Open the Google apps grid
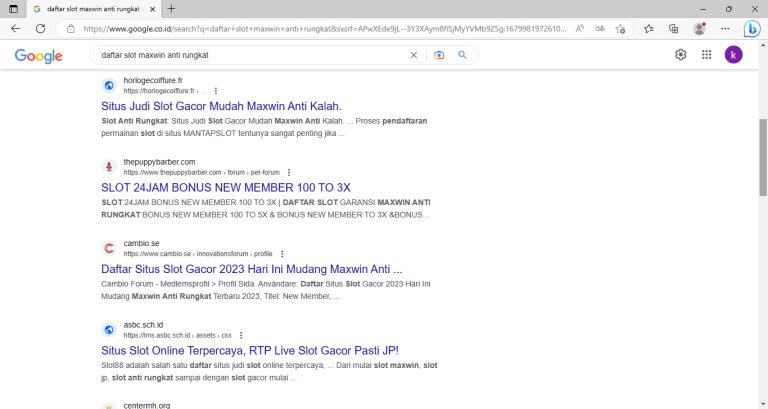768x409 pixels. [x=706, y=54]
